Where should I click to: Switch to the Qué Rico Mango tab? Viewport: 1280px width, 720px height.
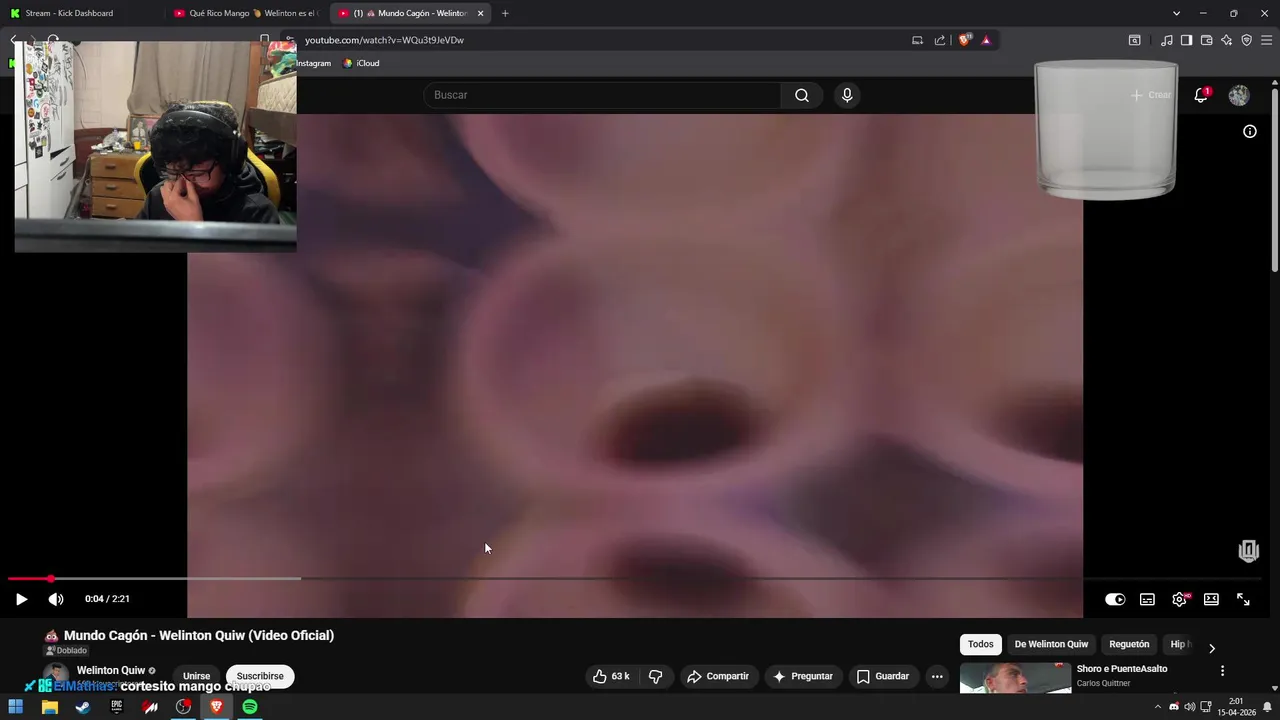tap(246, 13)
